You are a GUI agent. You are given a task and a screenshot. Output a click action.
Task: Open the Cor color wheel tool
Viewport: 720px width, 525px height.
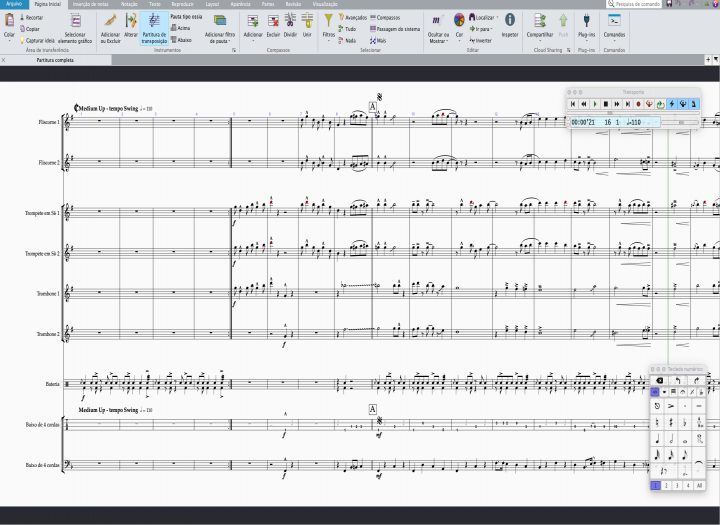tap(459, 21)
